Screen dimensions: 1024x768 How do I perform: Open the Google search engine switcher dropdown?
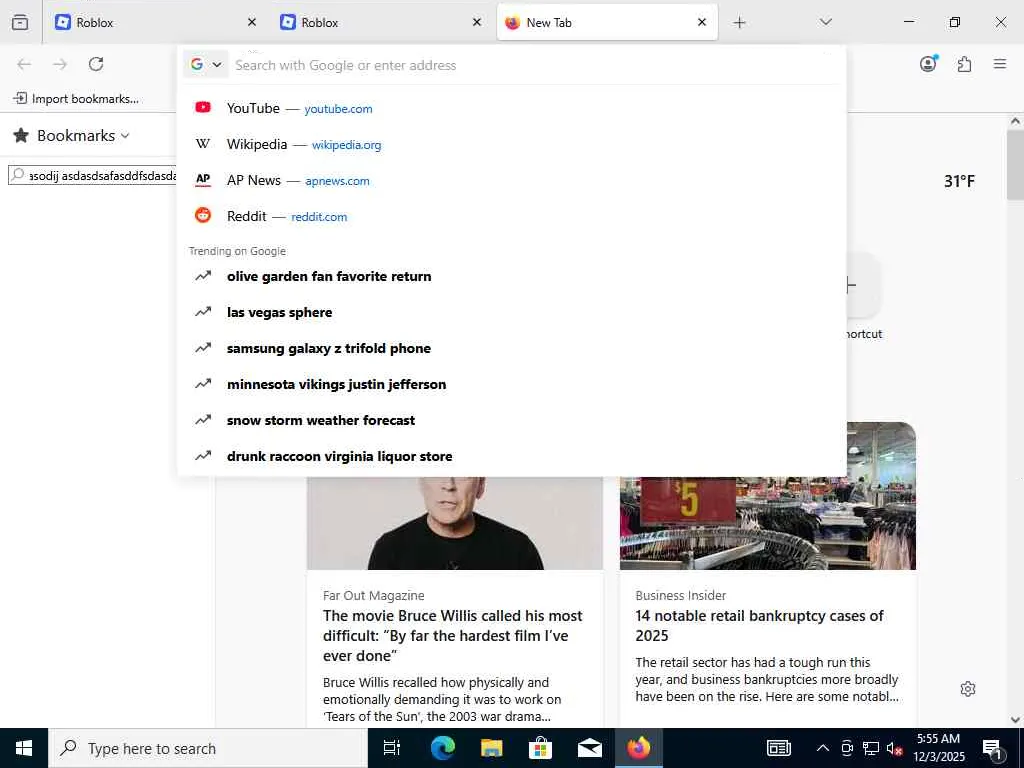point(206,64)
